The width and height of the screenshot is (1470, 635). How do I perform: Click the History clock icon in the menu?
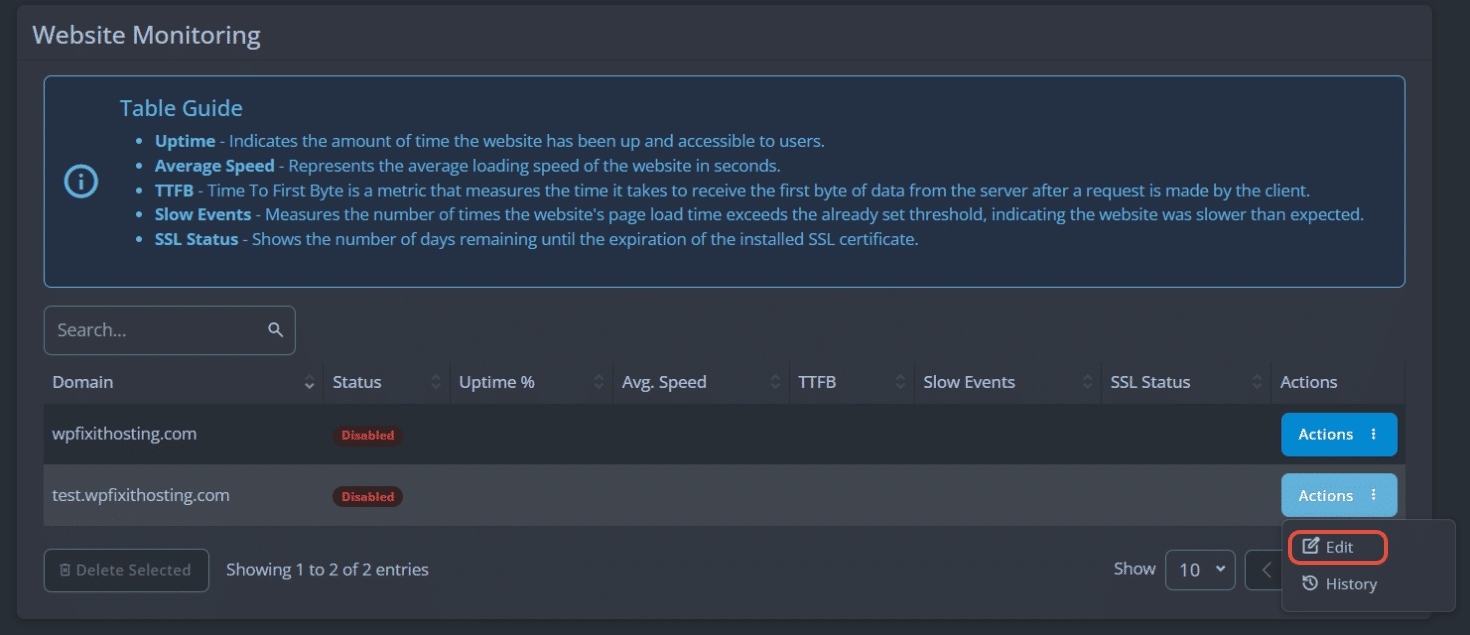(x=1310, y=584)
